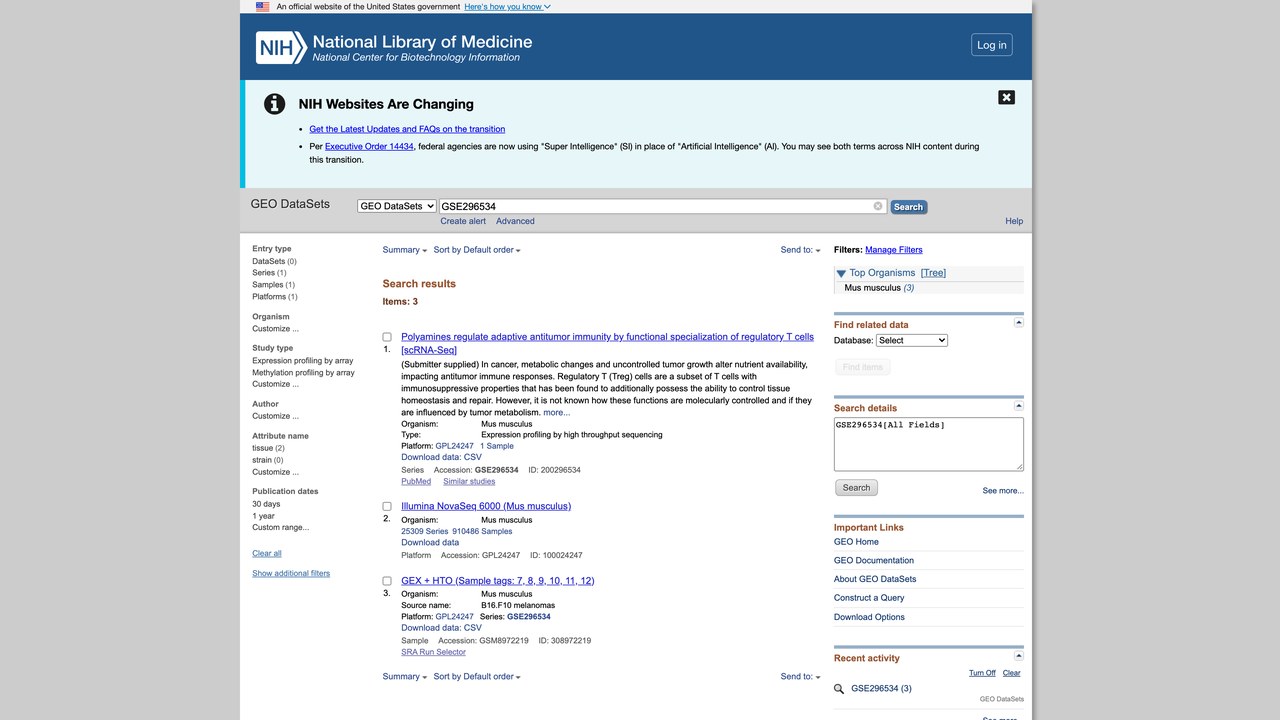Screen dimensions: 1280x720
Task: Collapse Top Organisms with the blue triangle
Action: click(x=841, y=273)
